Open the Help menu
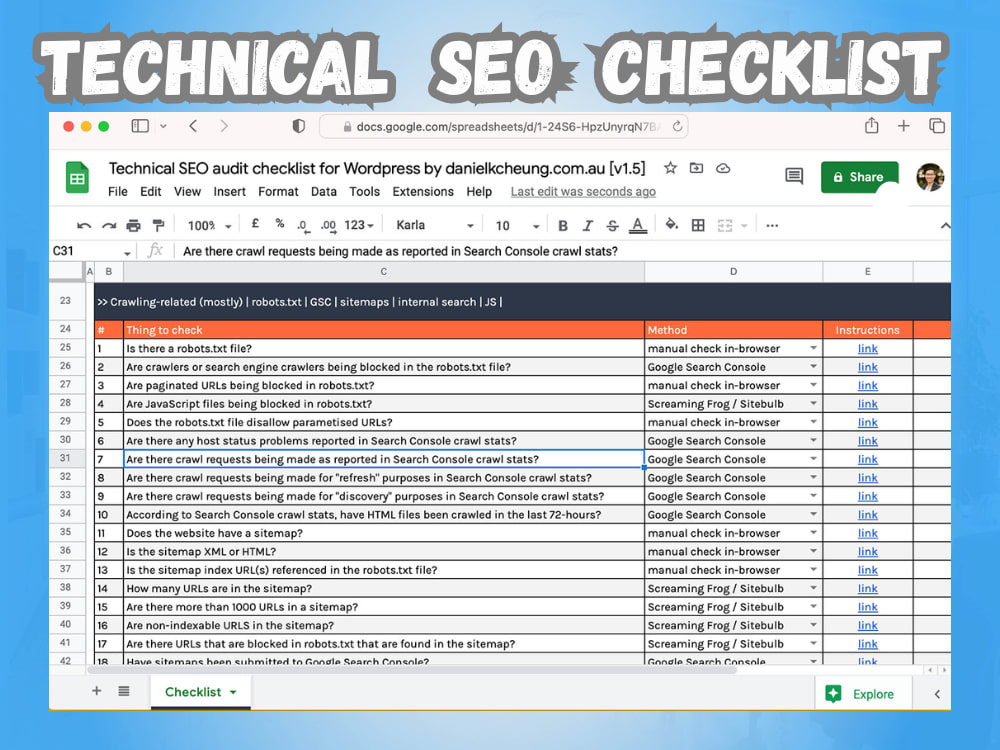Image resolution: width=1000 pixels, height=750 pixels. click(479, 192)
